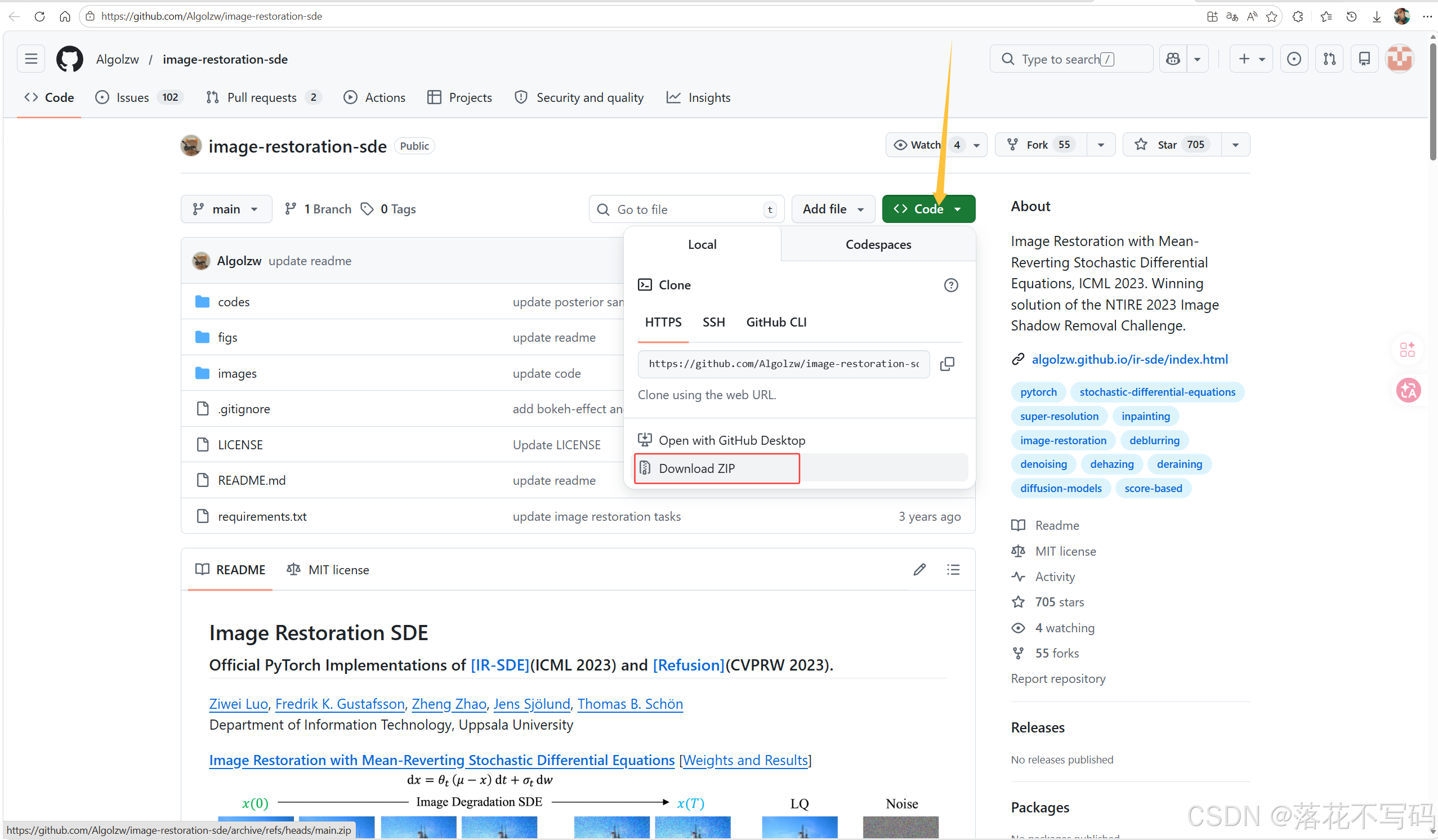Viewport: 1438px width, 840px height.
Task: Favorite this page in browser bar
Action: (x=1271, y=16)
